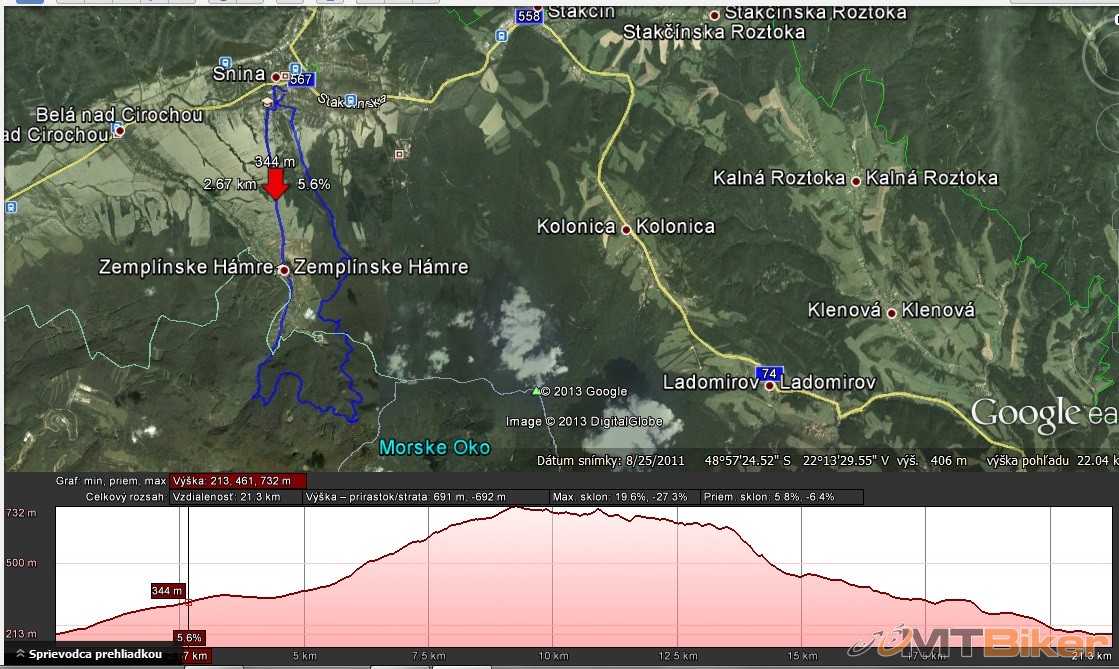Click the road 558 shield icon

(x=529, y=16)
